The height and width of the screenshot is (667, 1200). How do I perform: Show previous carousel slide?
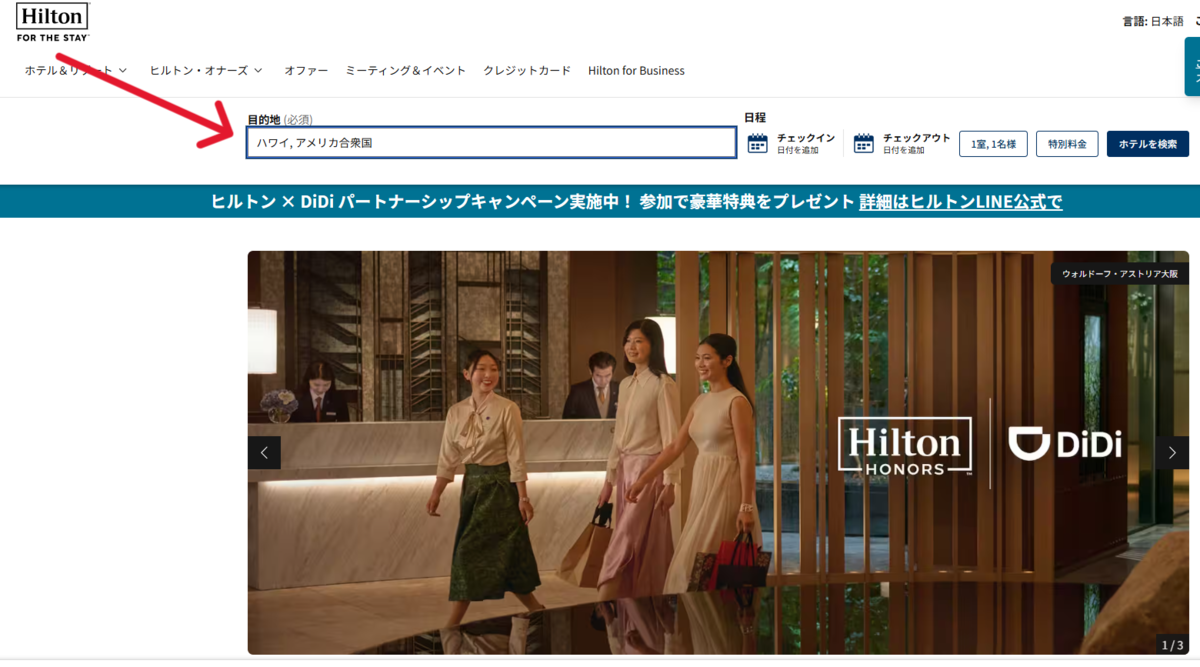(264, 452)
